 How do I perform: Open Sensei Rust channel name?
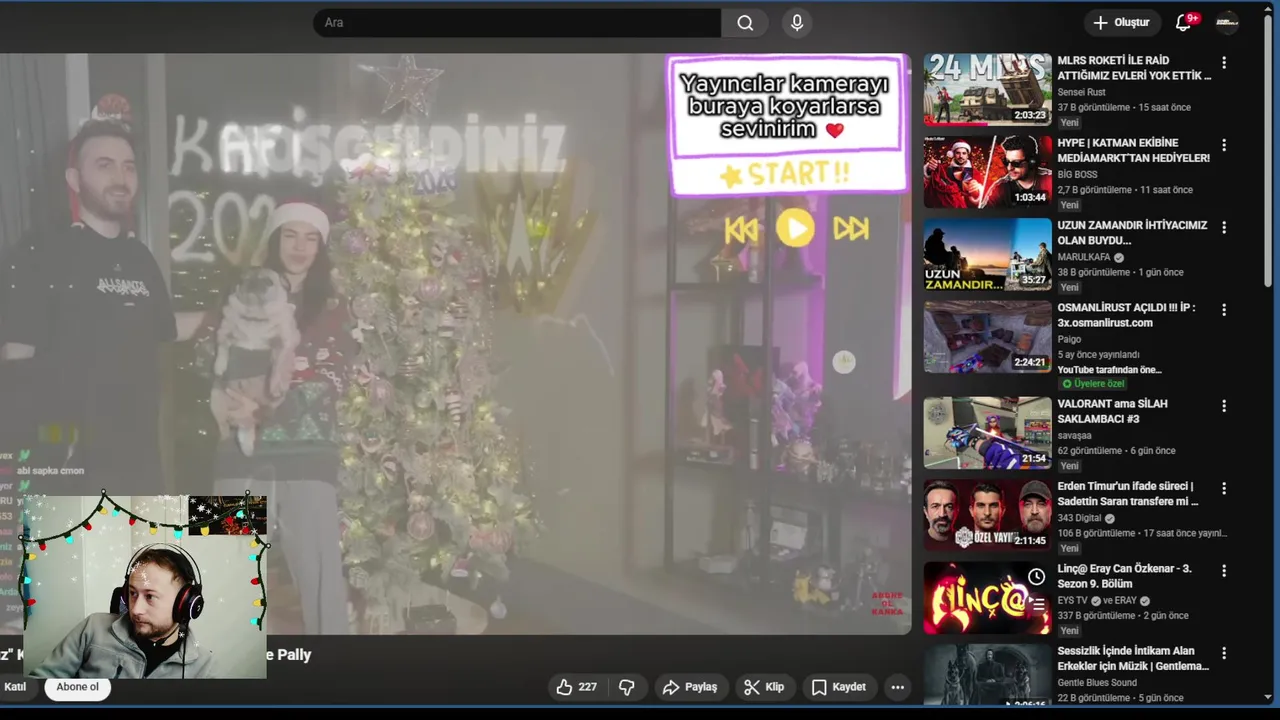[x=1082, y=92]
